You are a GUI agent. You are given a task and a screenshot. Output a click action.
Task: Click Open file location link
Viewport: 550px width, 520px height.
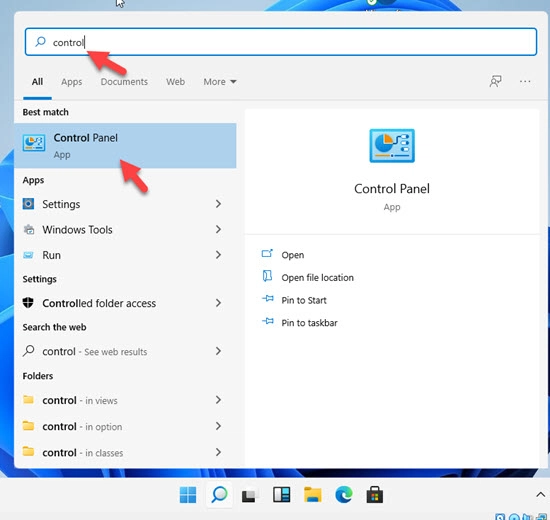(x=317, y=278)
